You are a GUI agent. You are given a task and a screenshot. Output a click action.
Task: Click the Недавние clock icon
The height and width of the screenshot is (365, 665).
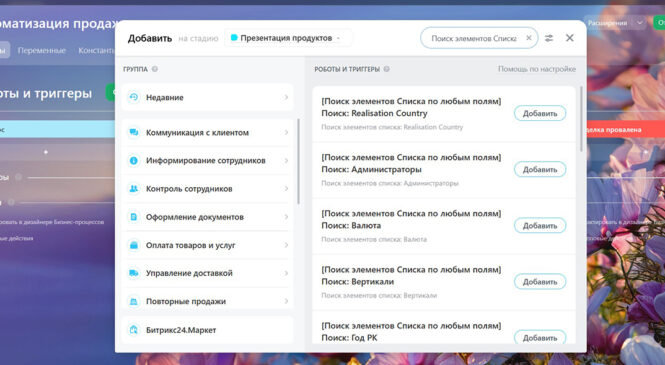(x=134, y=97)
